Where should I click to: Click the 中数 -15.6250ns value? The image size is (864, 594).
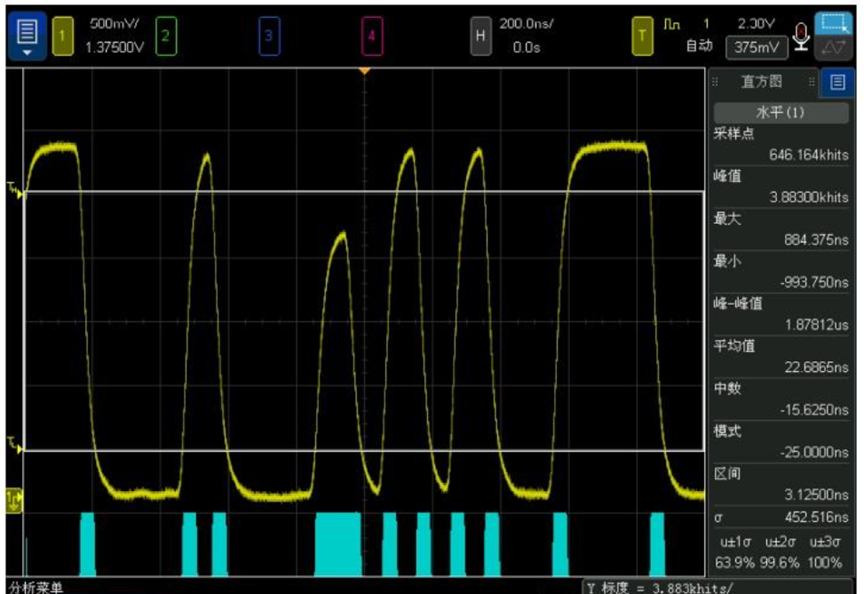point(814,409)
